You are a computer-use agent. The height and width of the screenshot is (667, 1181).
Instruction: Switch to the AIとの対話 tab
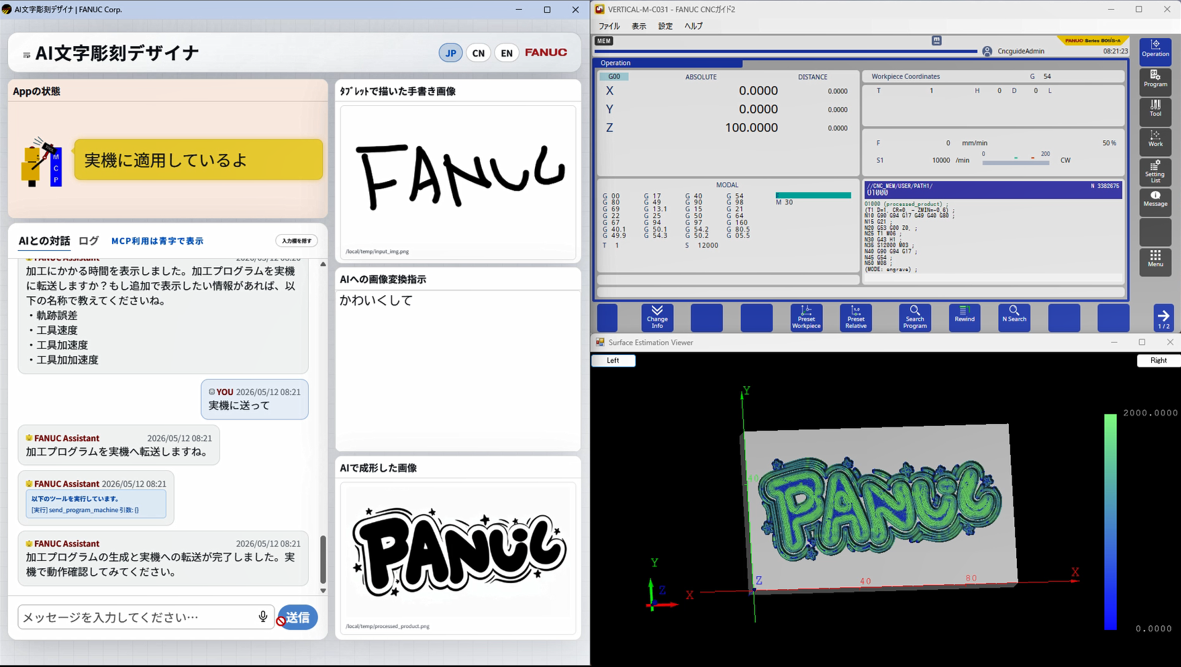pos(44,241)
